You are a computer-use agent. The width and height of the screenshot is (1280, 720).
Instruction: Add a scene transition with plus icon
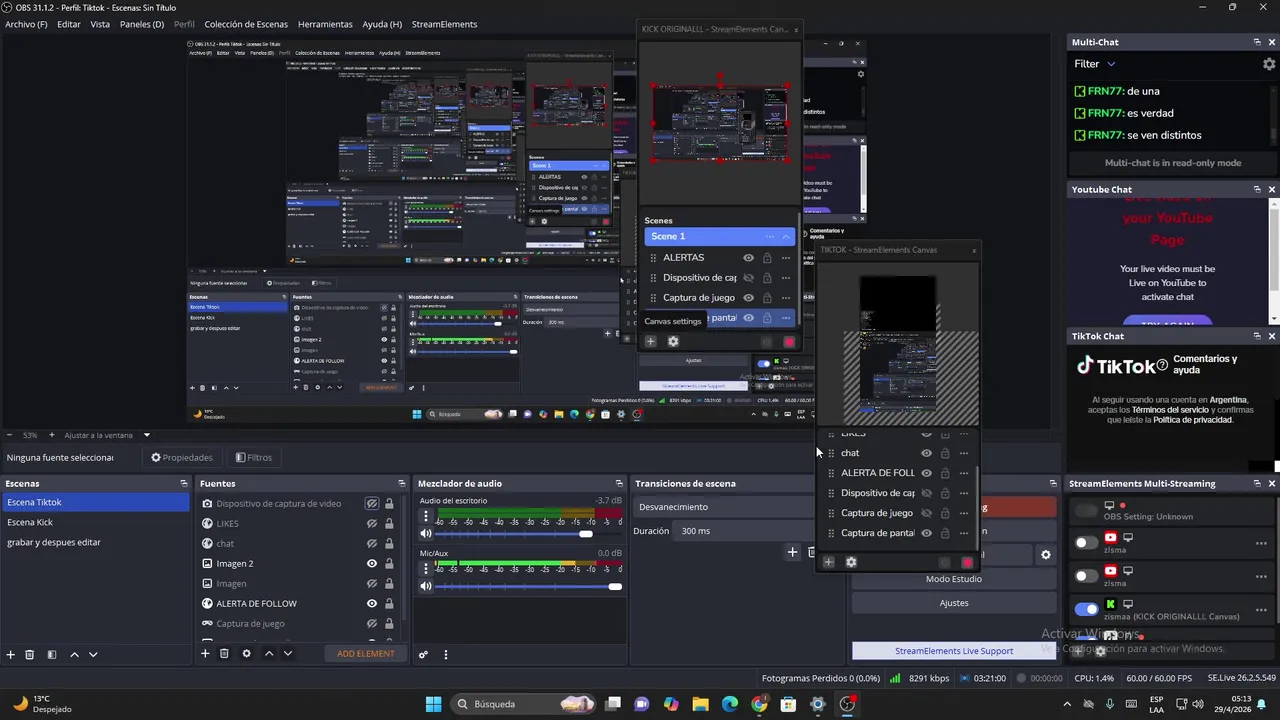(x=792, y=552)
